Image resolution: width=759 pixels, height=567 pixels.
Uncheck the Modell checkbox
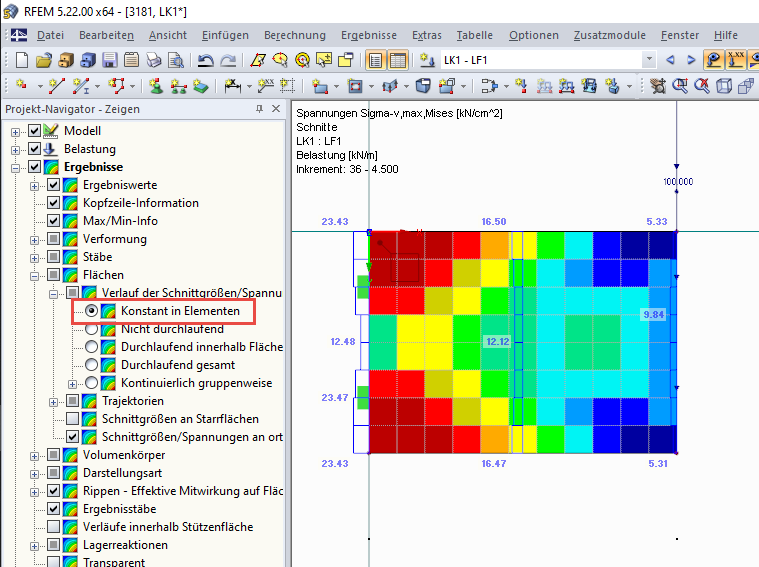coord(34,131)
